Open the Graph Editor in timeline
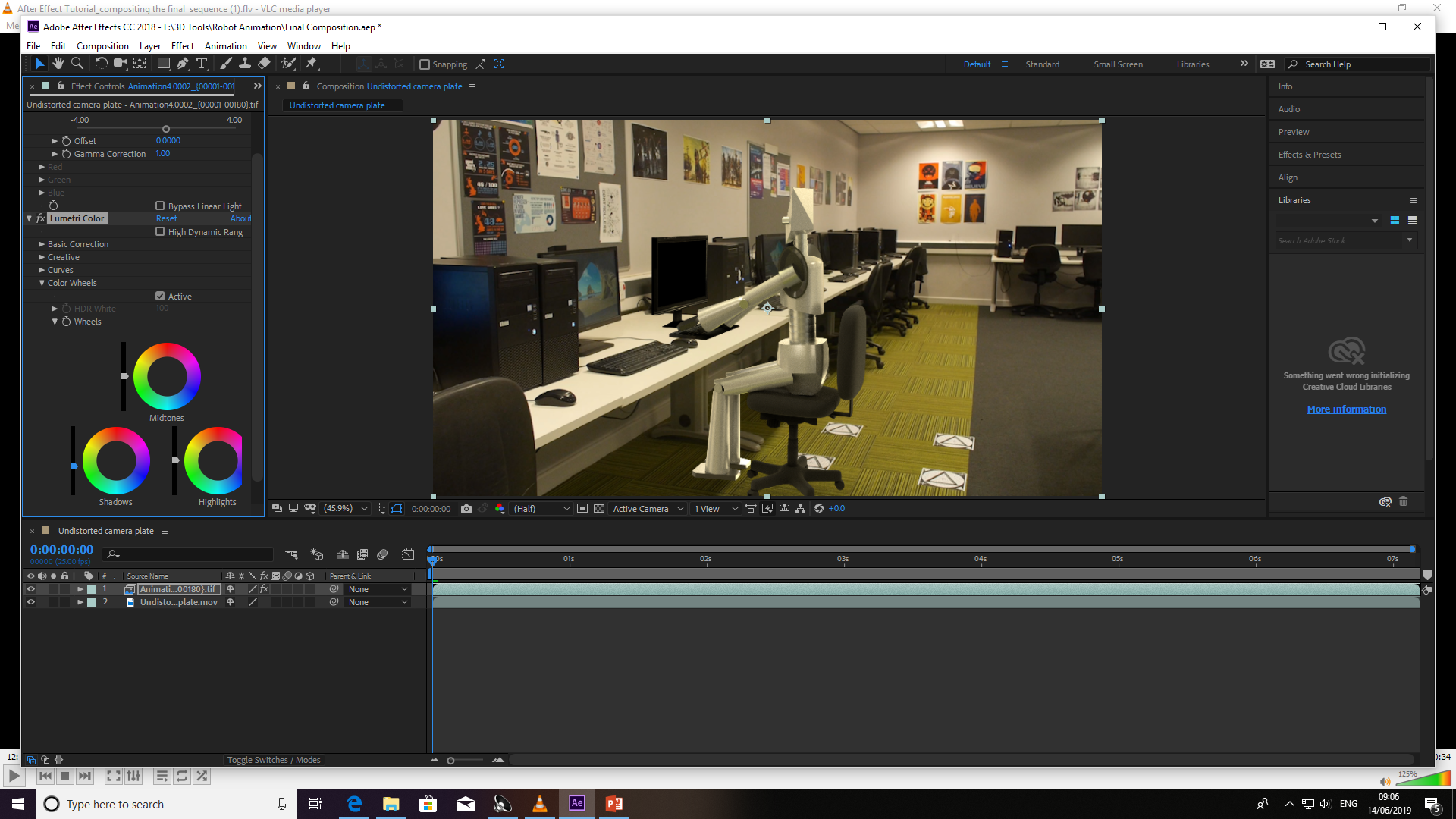The width and height of the screenshot is (1456, 819). point(408,554)
